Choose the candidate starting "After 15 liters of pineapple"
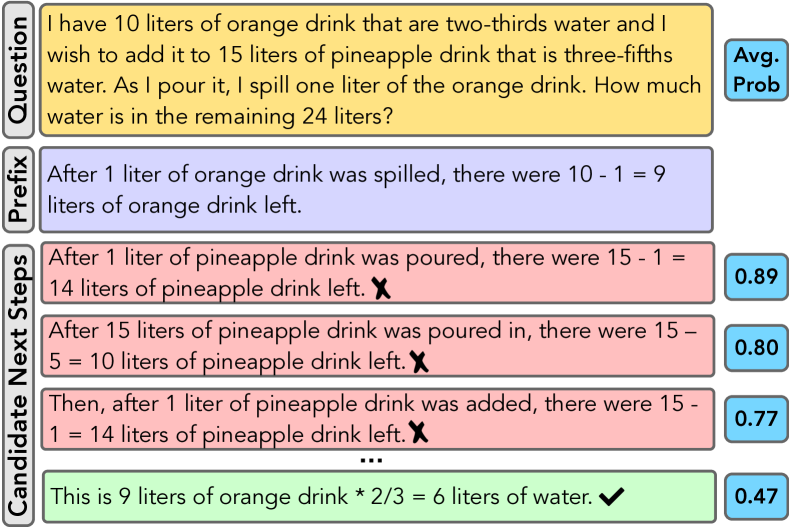This screenshot has width=789, height=527. (378, 346)
